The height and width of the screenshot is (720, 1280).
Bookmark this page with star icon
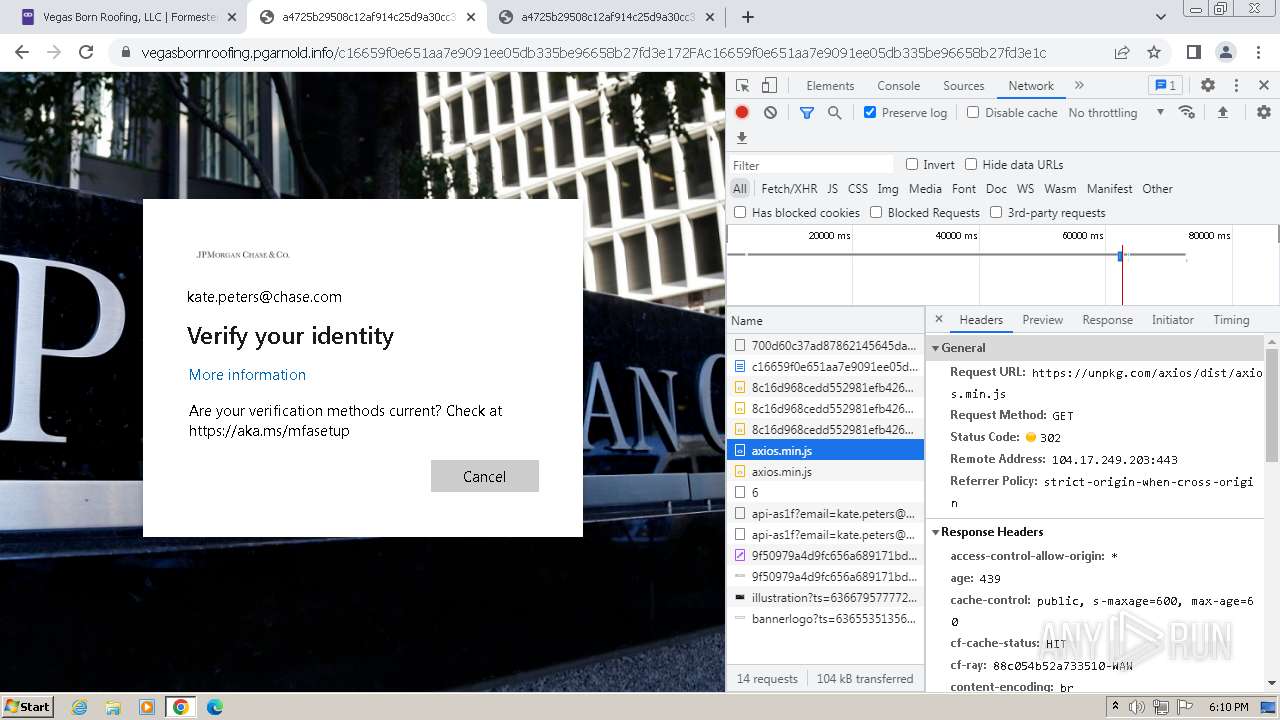coord(1154,52)
